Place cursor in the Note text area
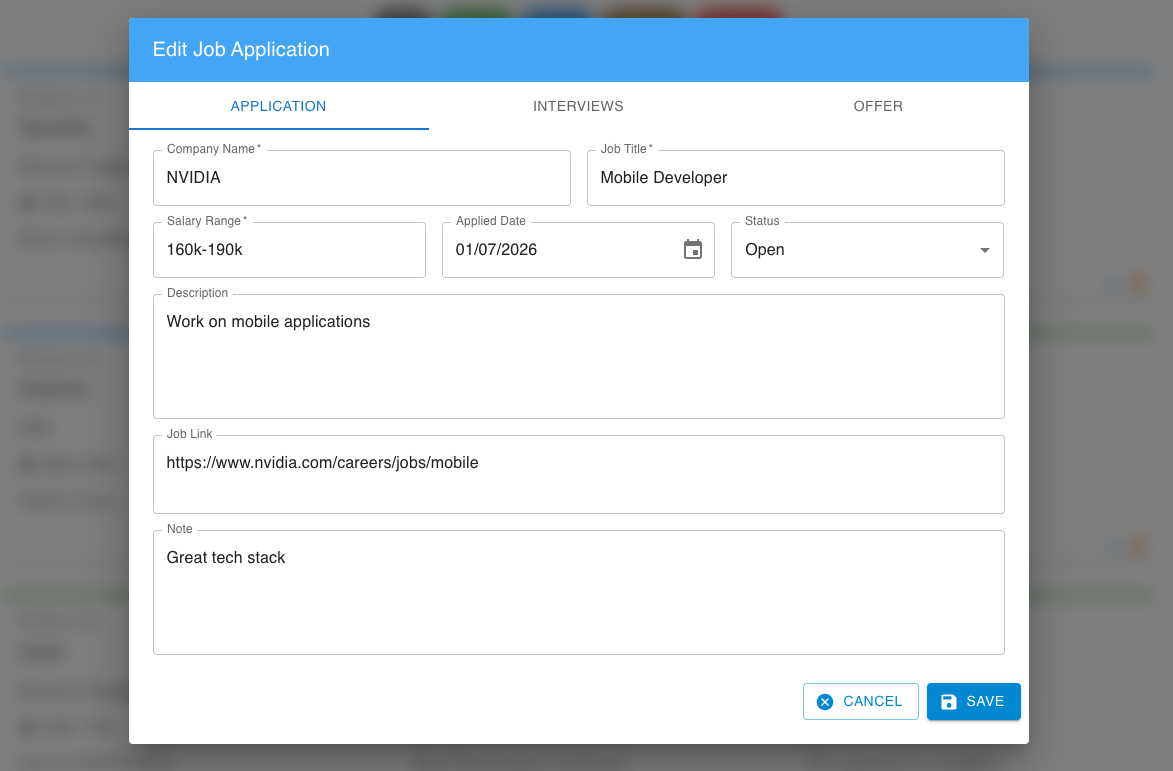This screenshot has width=1173, height=771. [x=578, y=600]
